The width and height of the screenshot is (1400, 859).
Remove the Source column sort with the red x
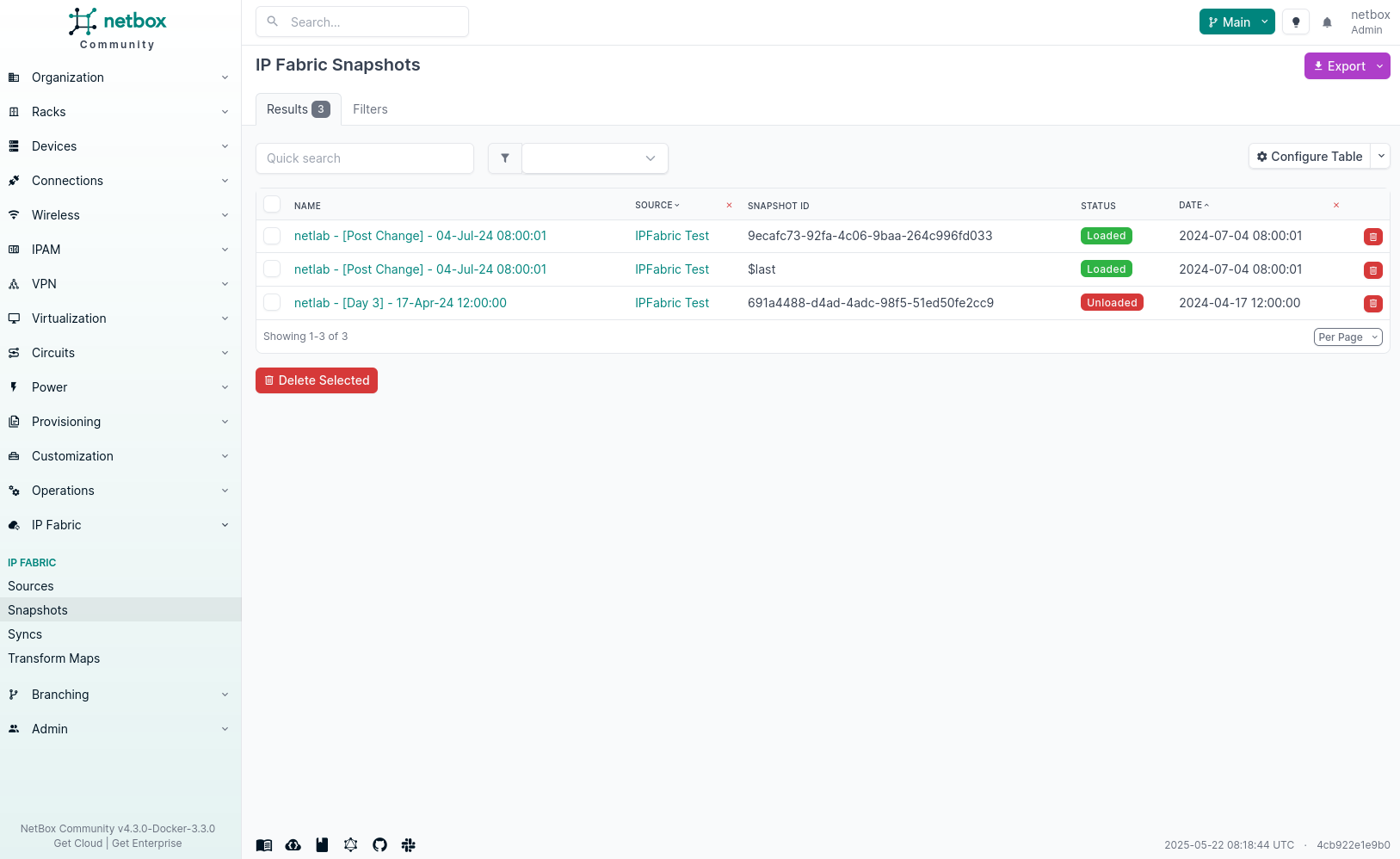coord(729,206)
